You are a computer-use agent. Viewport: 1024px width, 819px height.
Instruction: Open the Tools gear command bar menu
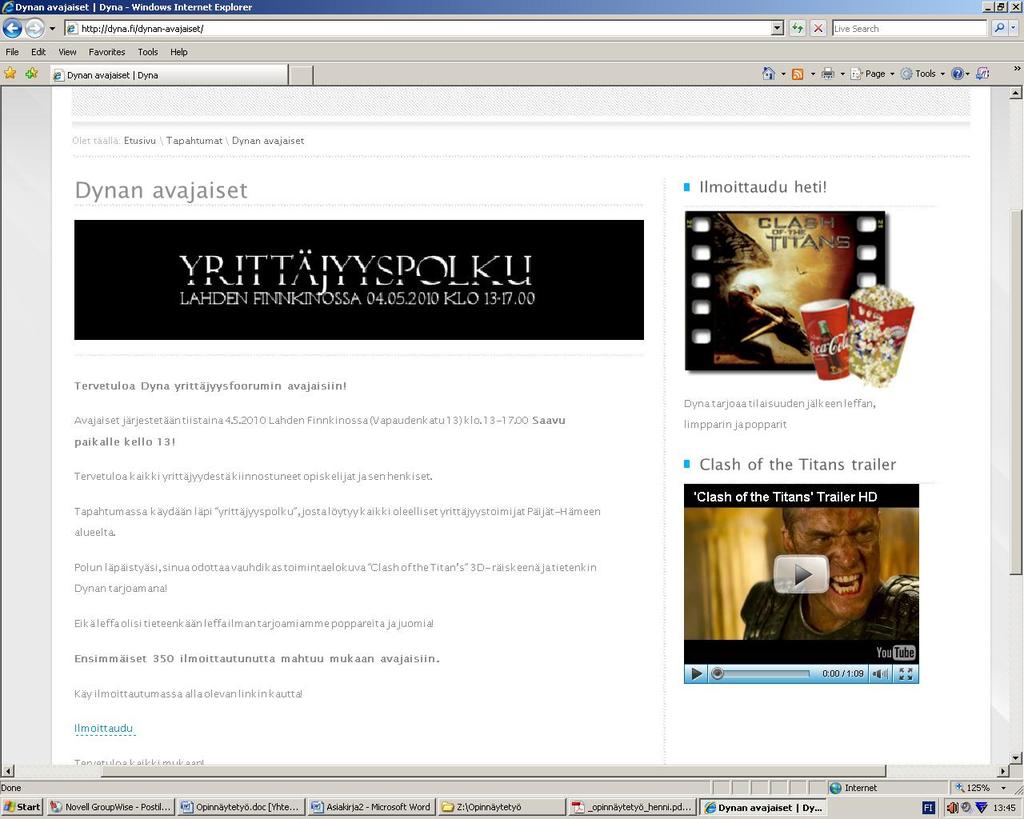pos(922,74)
